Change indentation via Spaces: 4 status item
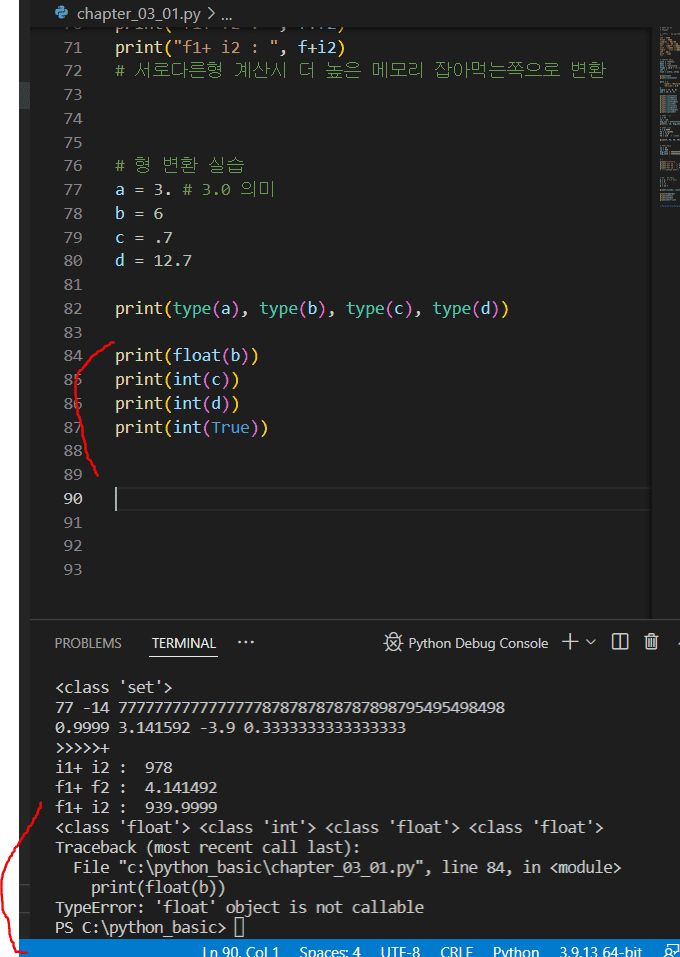This screenshot has width=680, height=957. (330, 952)
